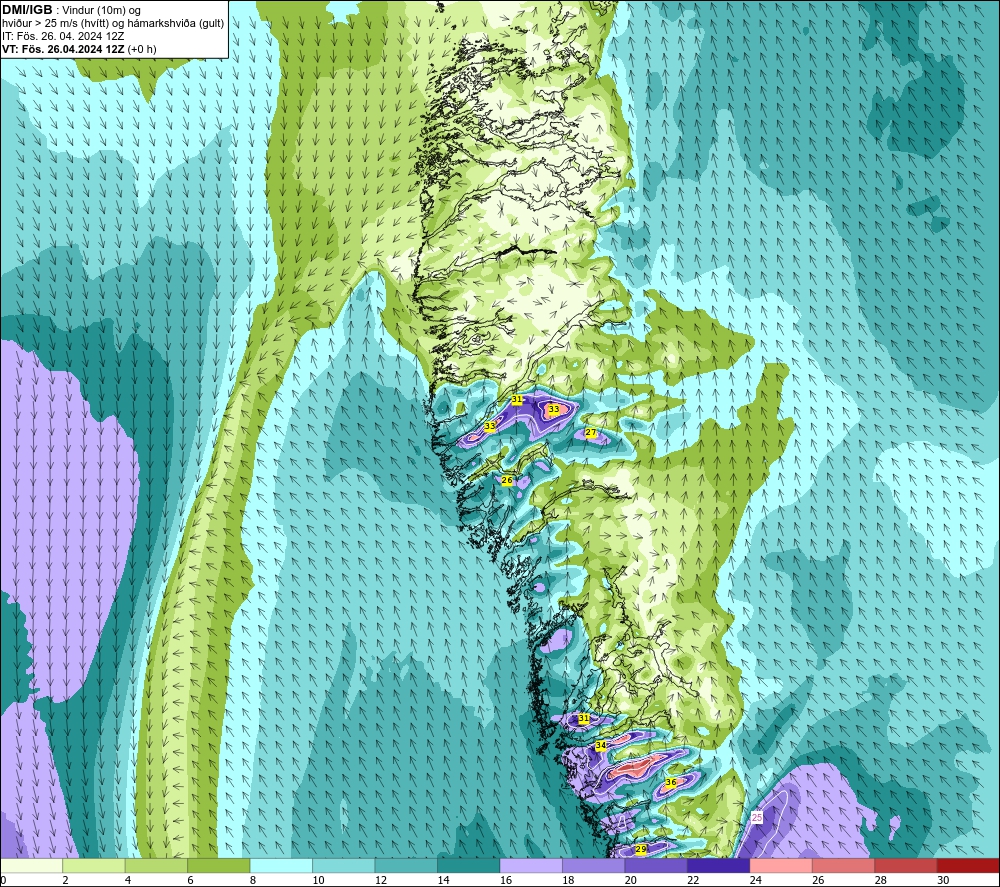The width and height of the screenshot is (1000, 887).
Task: Click the 33 label nearest the coast
Action: [x=490, y=426]
